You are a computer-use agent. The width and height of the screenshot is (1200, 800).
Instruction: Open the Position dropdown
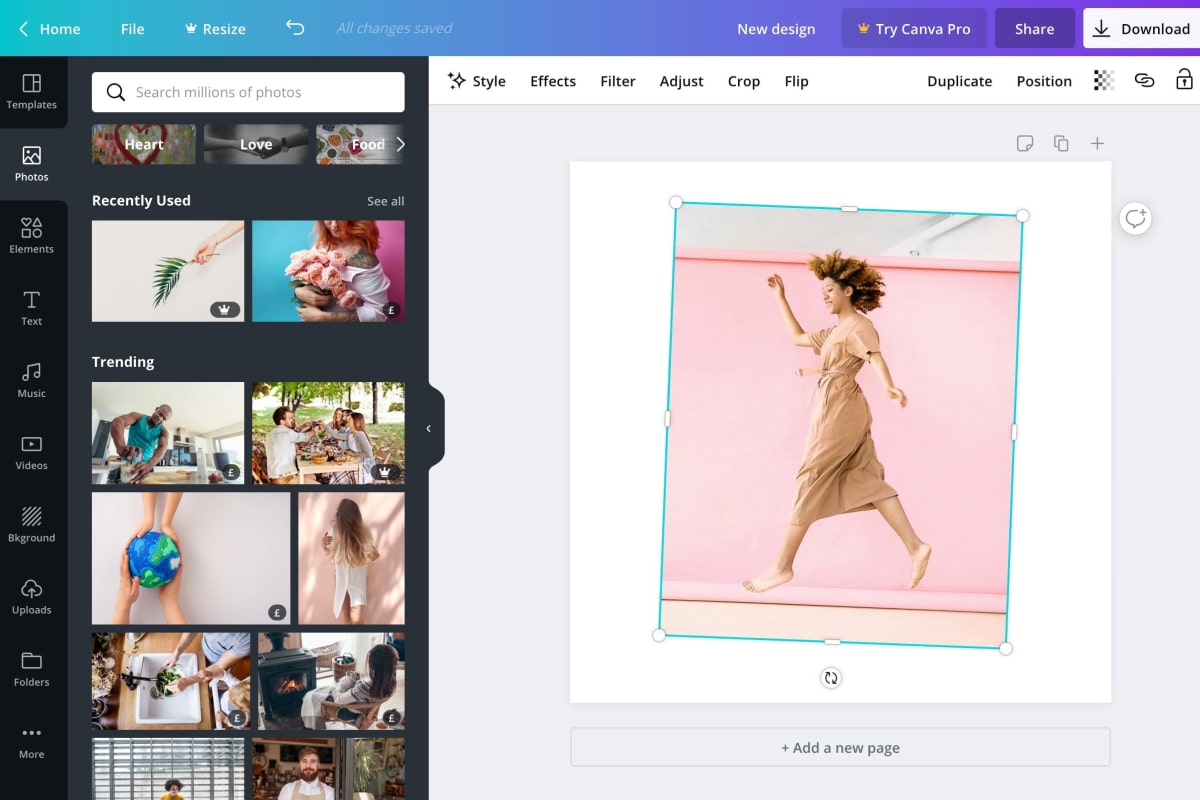(1043, 81)
